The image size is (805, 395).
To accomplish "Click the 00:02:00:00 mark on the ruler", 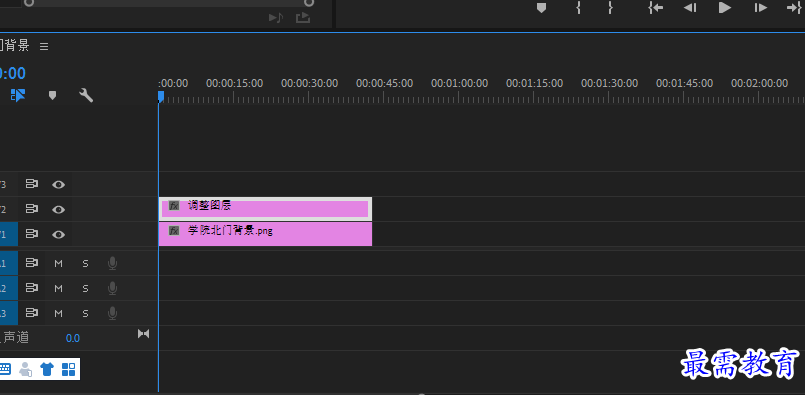I will 759,83.
